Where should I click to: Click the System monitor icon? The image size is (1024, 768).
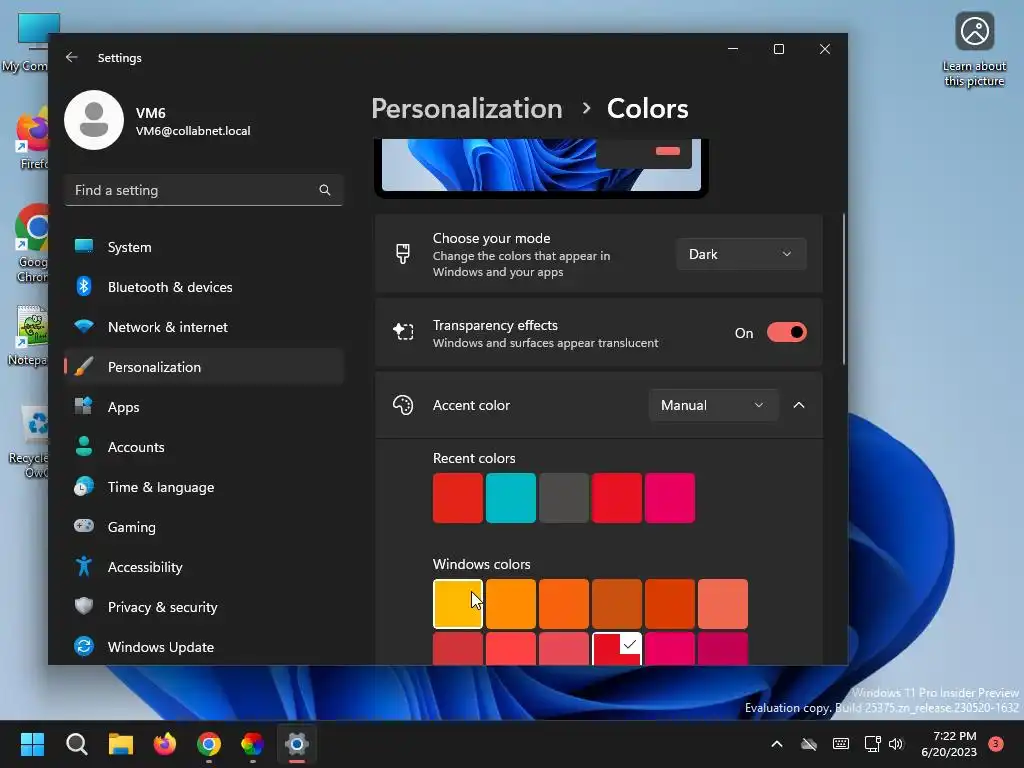(x=84, y=246)
